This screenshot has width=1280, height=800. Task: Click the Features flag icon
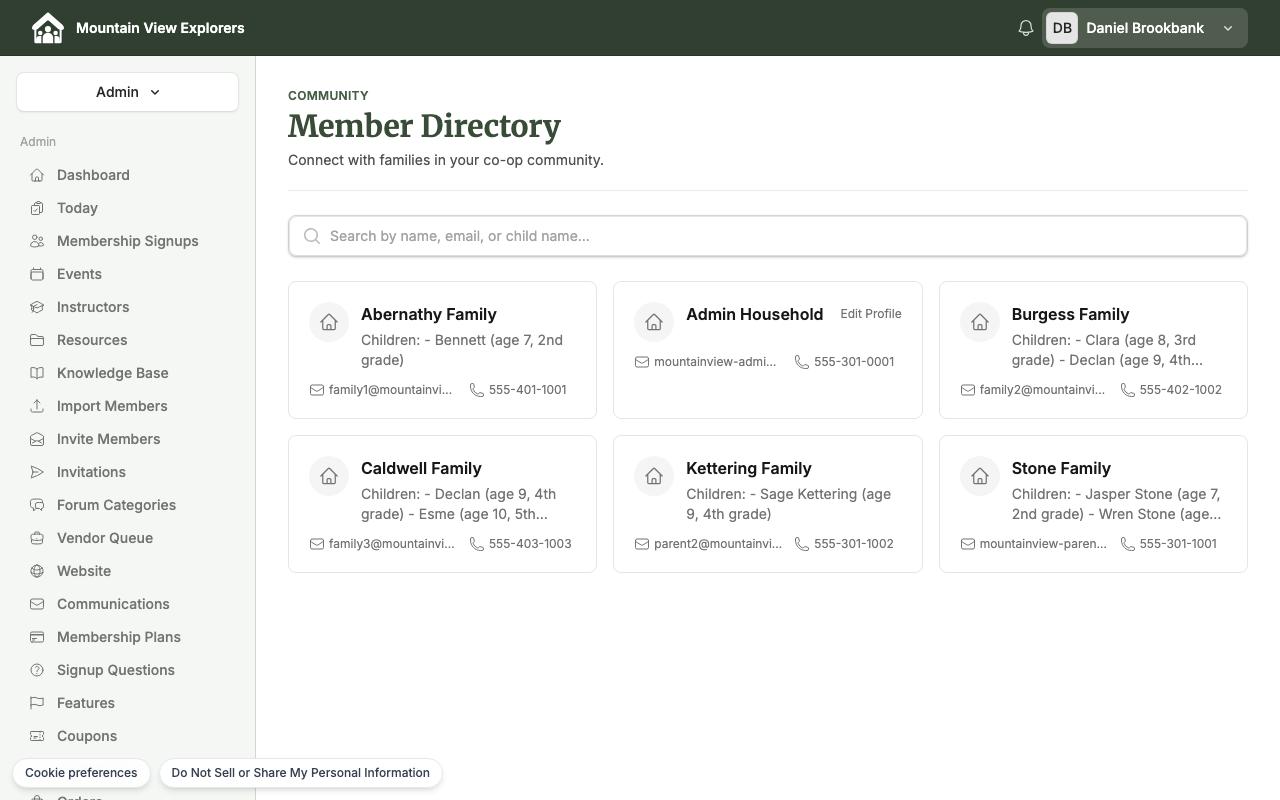point(37,703)
